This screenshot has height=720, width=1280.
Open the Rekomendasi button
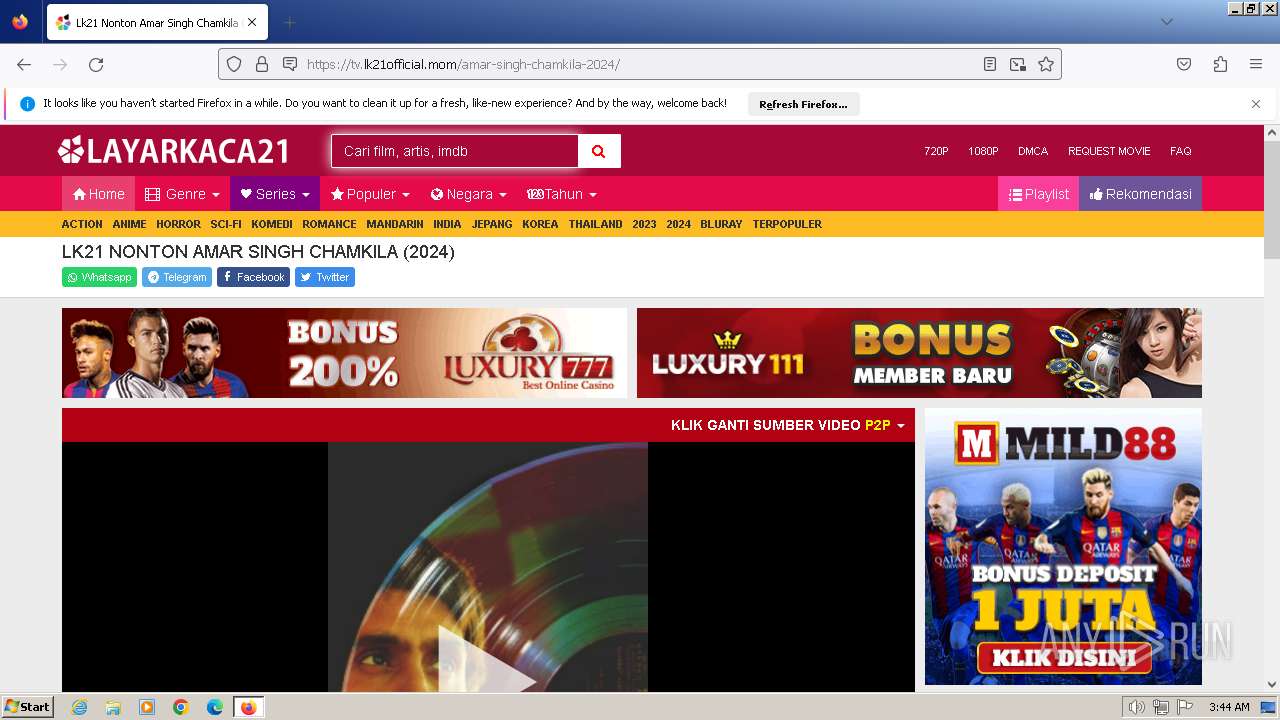[x=1140, y=194]
